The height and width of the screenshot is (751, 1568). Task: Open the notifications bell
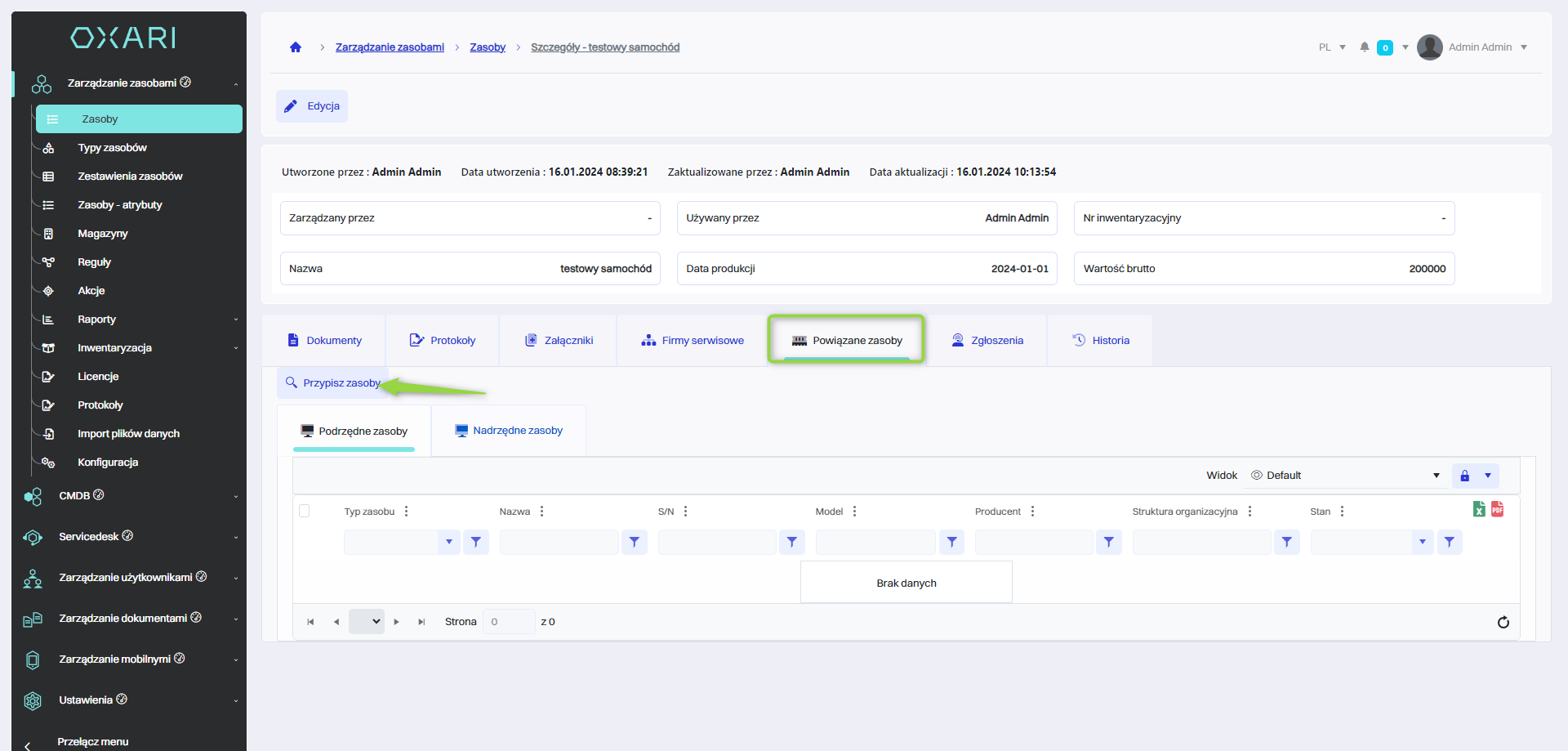point(1364,47)
